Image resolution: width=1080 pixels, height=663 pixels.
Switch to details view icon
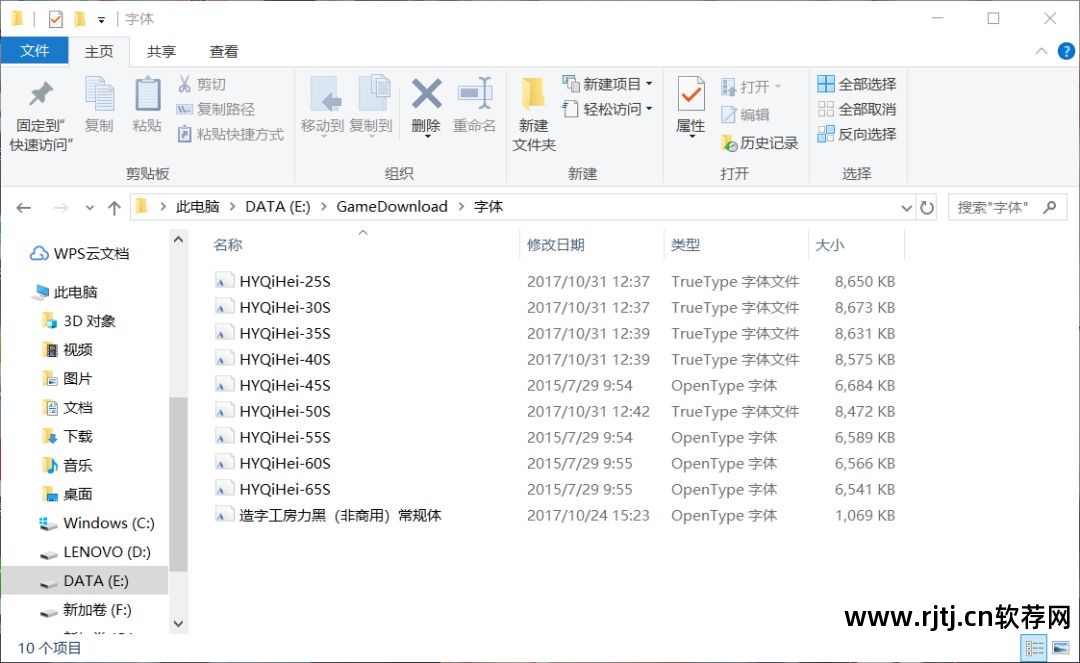(1035, 648)
